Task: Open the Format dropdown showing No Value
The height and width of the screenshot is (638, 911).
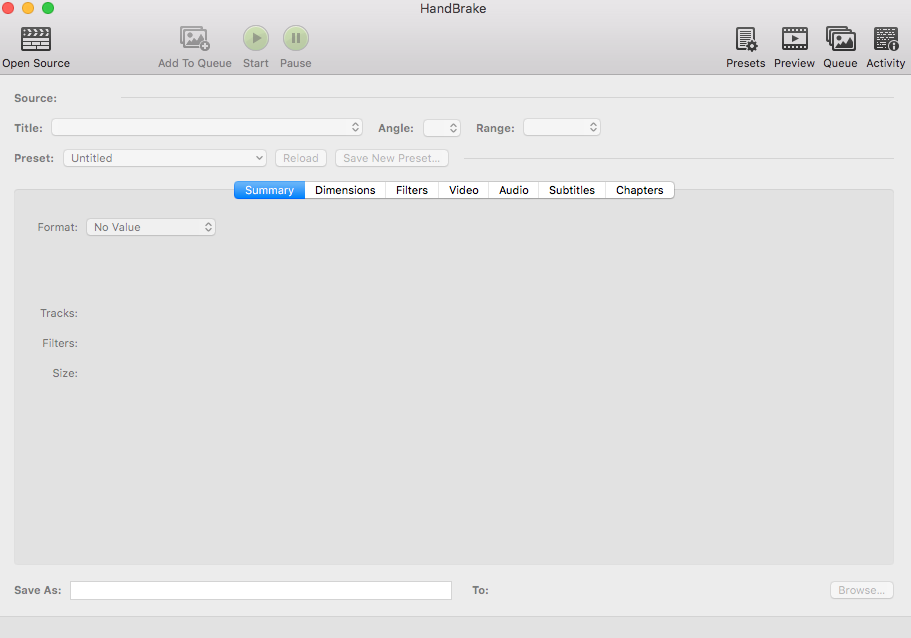Action: coord(151,227)
